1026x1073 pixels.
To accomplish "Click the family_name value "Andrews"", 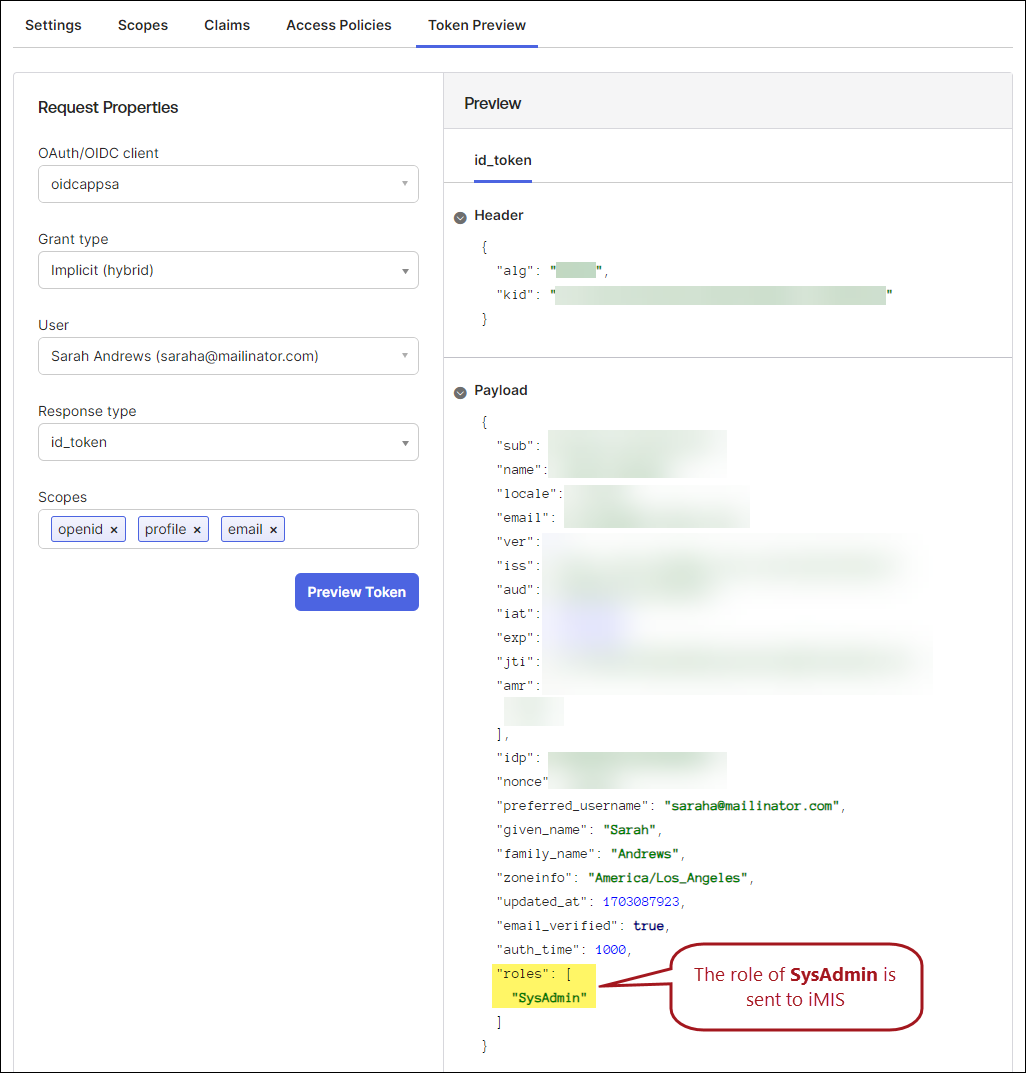I will click(x=645, y=854).
